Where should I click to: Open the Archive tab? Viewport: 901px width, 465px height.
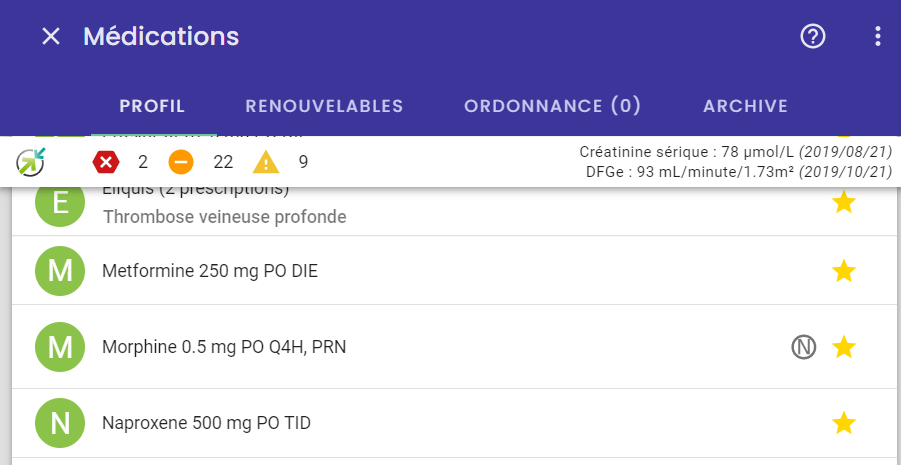click(745, 106)
